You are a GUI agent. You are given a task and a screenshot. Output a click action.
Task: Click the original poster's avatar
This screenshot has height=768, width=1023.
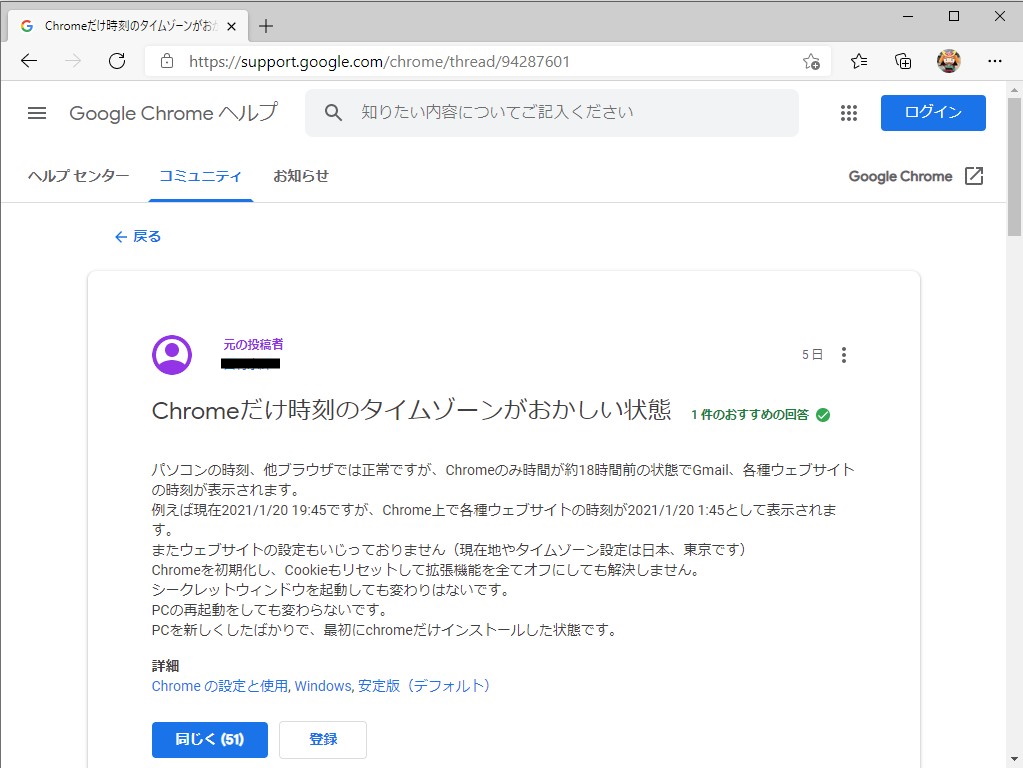[172, 355]
